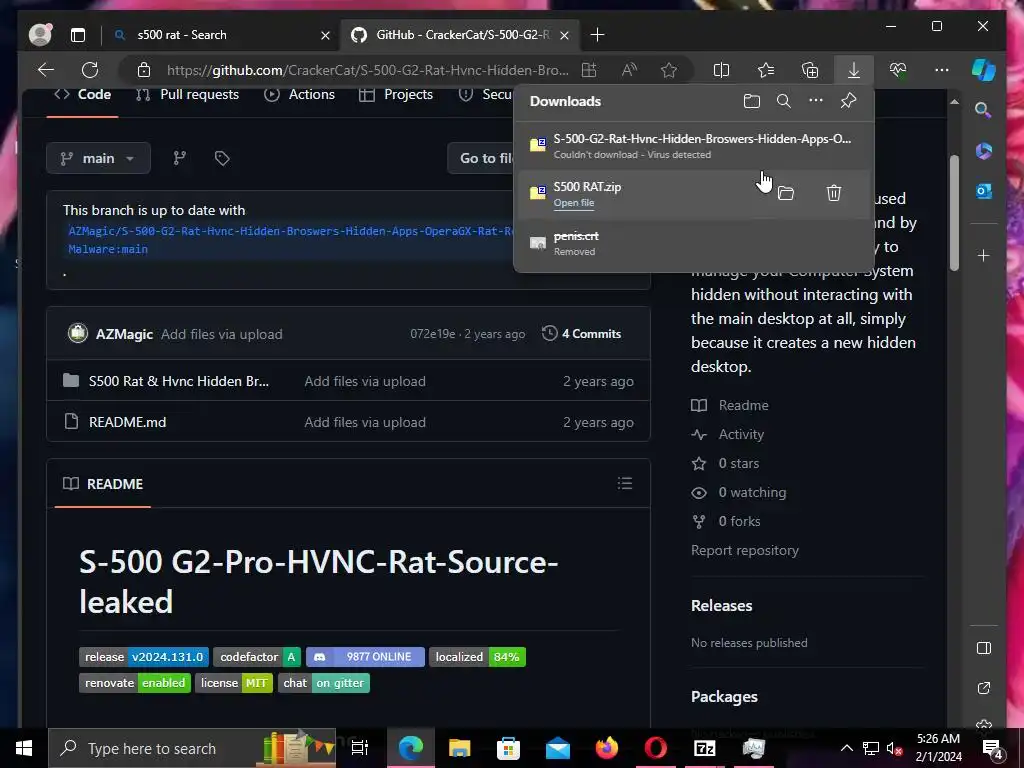Open the Code tab
The height and width of the screenshot is (768, 1024).
point(82,95)
